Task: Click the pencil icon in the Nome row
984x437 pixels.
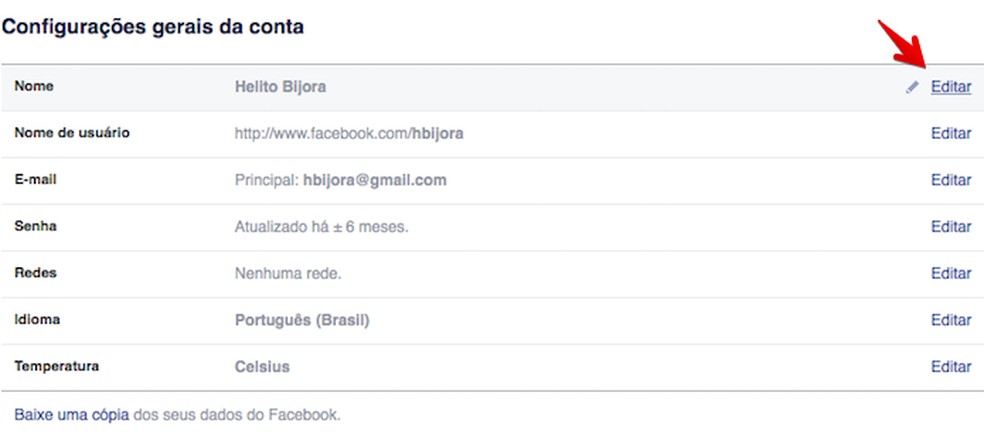Action: tap(912, 87)
